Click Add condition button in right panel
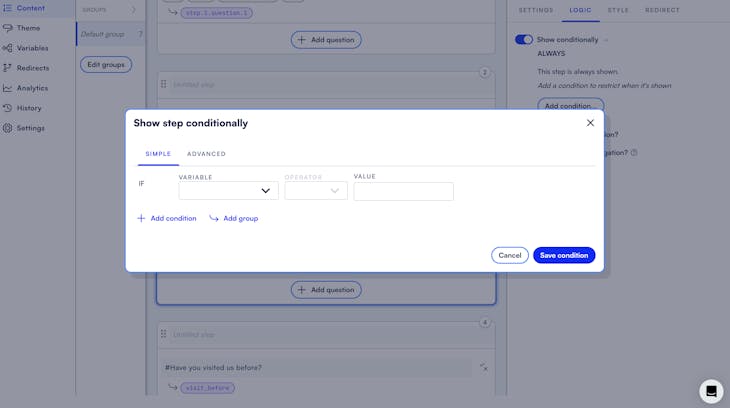This screenshot has width=730, height=408. coord(571,104)
